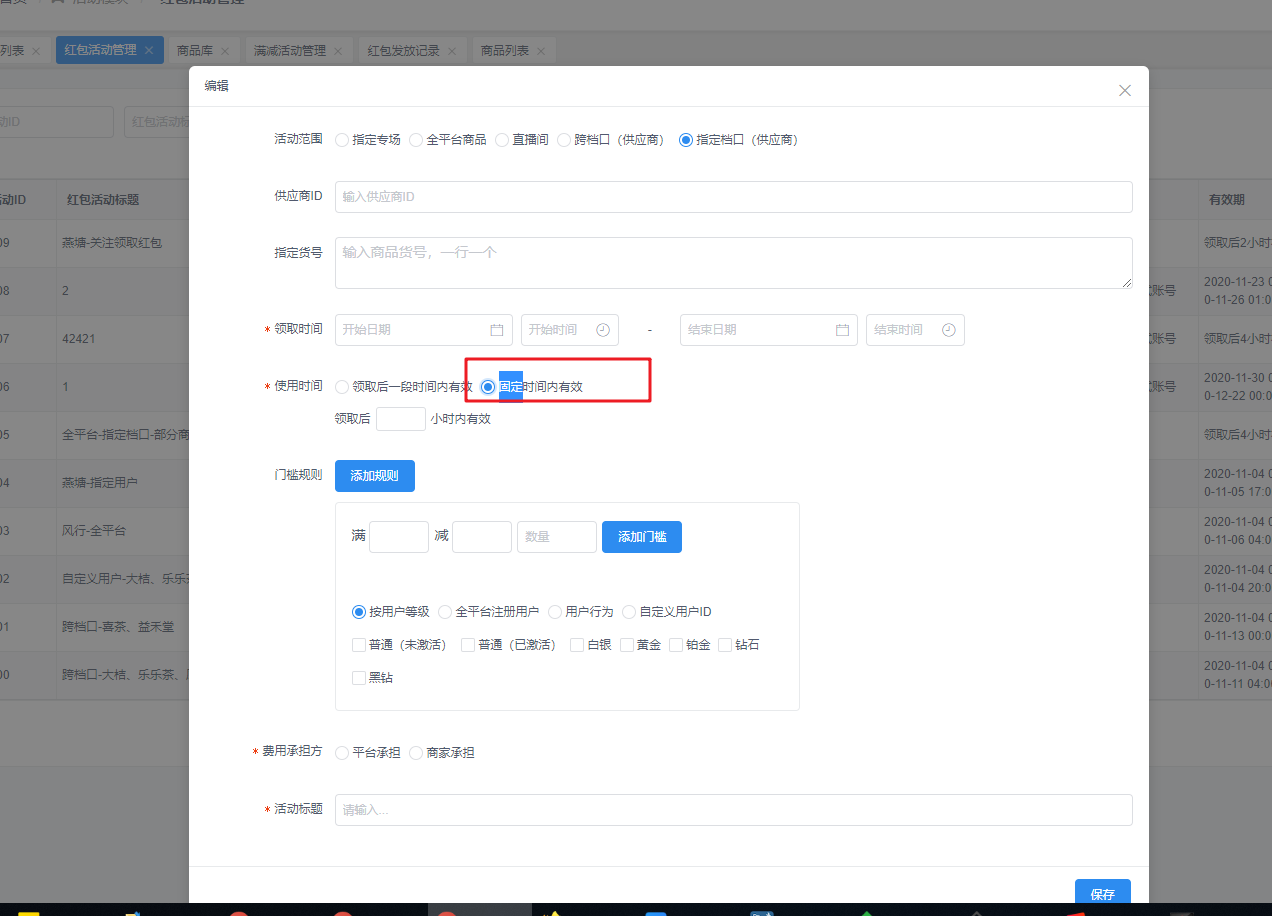Close the 编辑 dialog with the X icon
This screenshot has height=916, width=1272.
[x=1125, y=90]
